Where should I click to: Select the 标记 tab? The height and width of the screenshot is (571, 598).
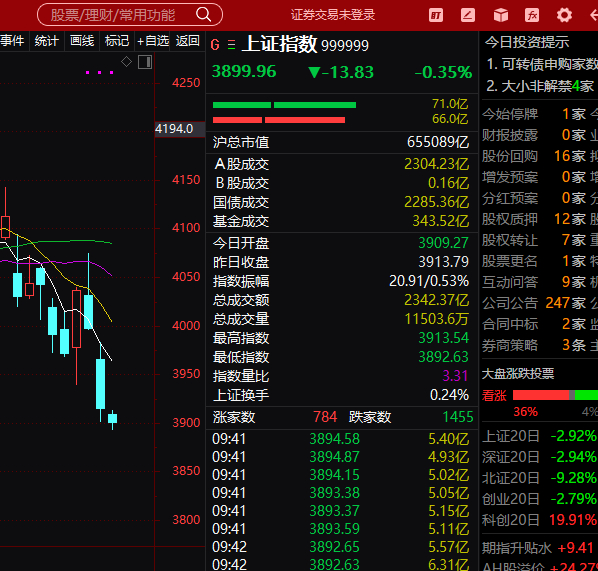(x=117, y=40)
